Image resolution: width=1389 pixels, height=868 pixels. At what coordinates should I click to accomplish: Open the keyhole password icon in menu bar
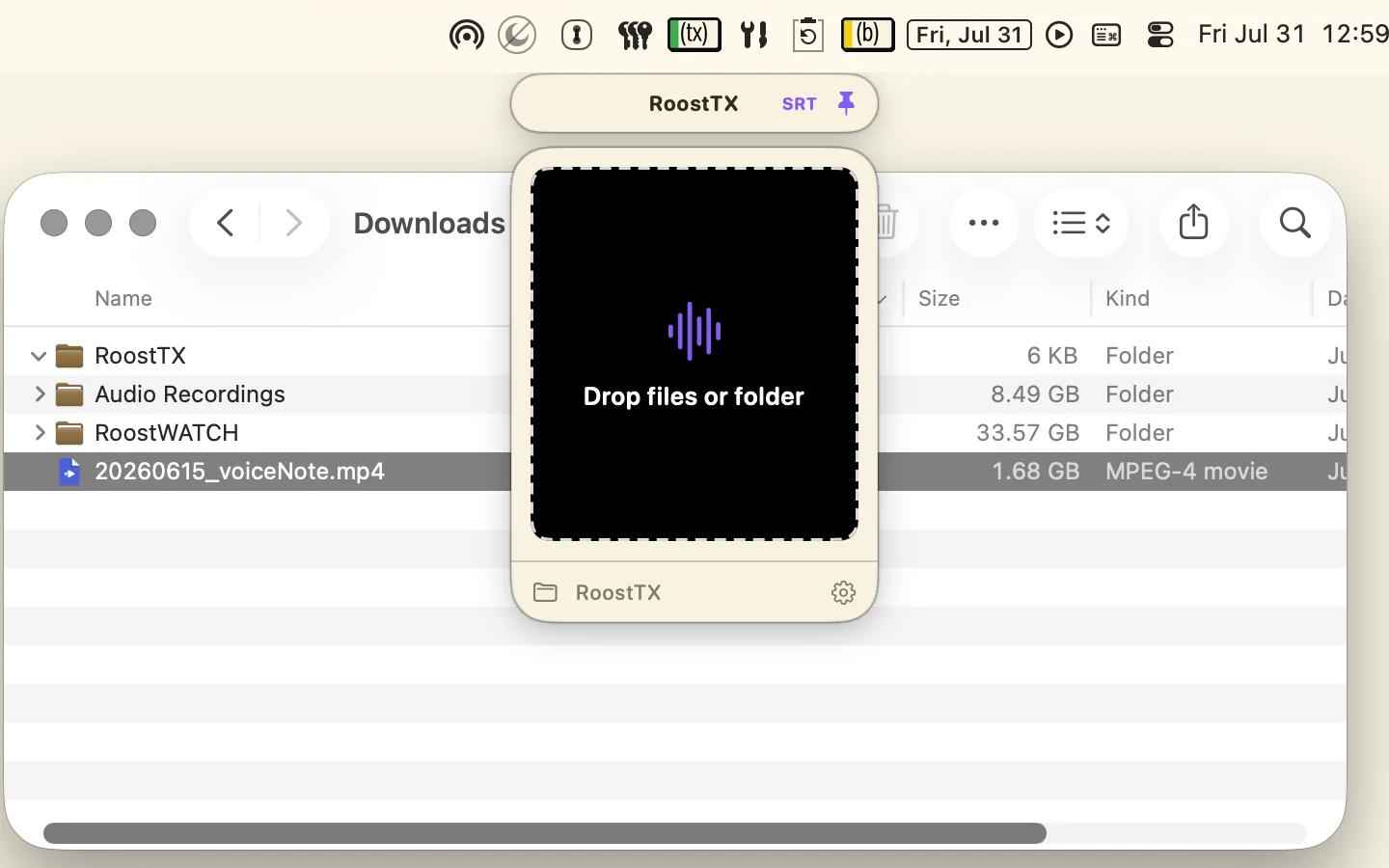click(577, 36)
